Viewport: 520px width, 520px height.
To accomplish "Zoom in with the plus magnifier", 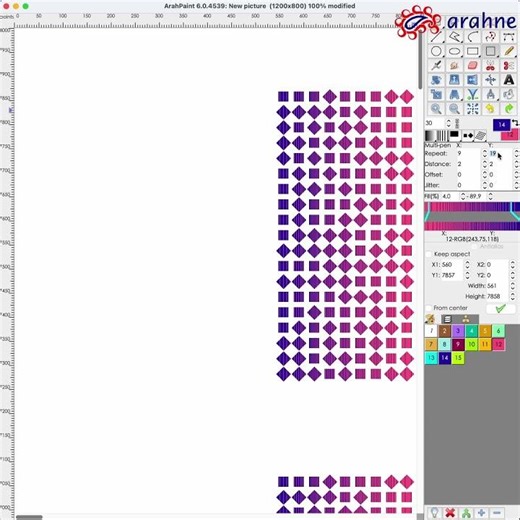I will point(436,109).
